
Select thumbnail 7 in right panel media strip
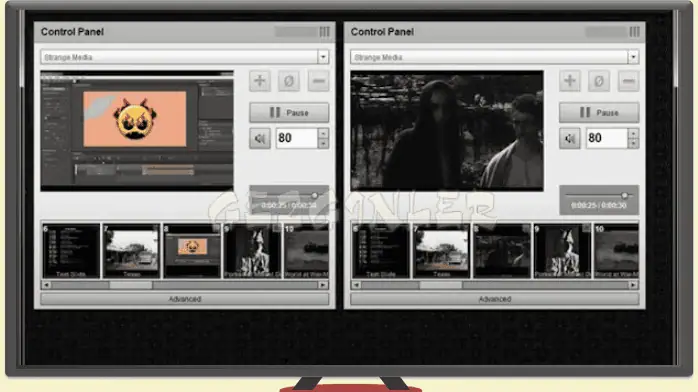[441, 251]
